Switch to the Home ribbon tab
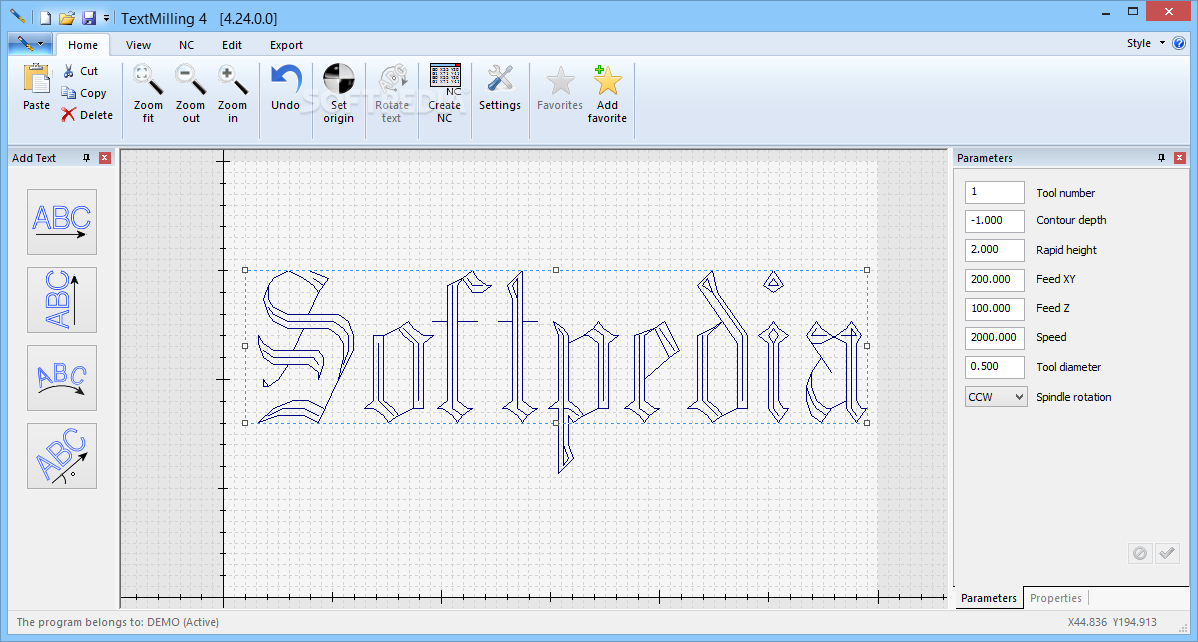Screen dimensions: 1198x642 pyautogui.click(x=83, y=45)
